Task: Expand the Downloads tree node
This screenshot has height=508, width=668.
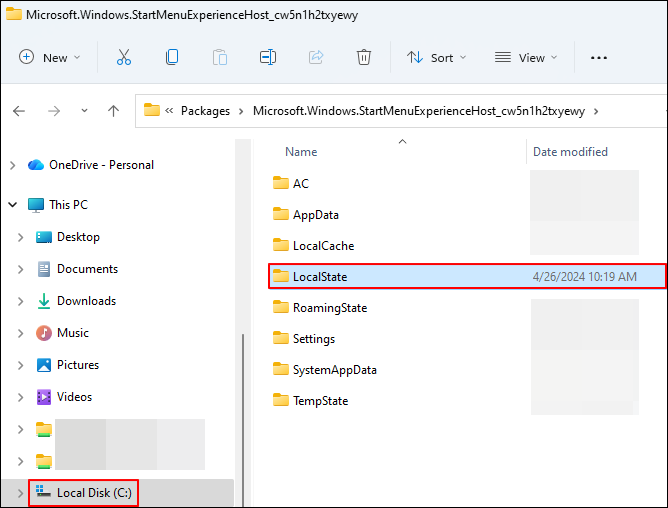Action: [x=20, y=301]
